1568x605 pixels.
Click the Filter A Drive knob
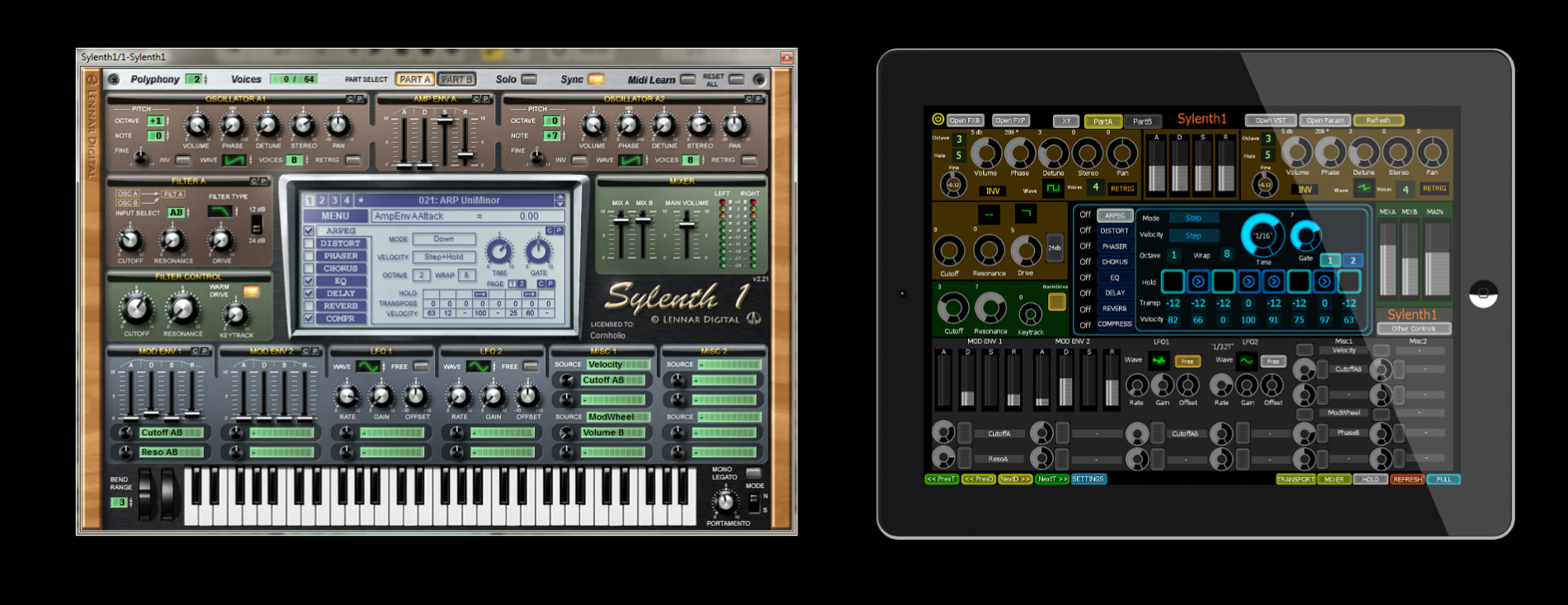tap(220, 242)
